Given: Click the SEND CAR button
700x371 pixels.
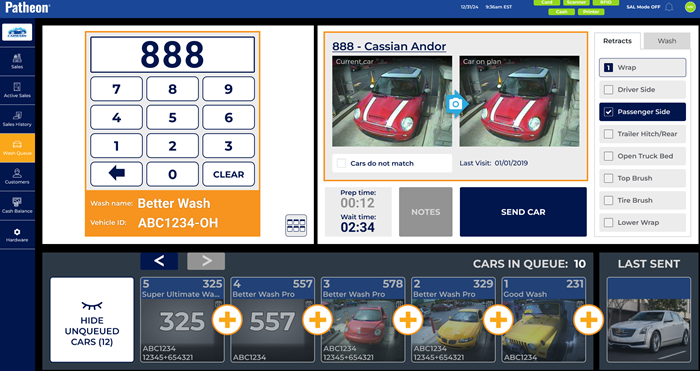Looking at the screenshot, I should (523, 212).
